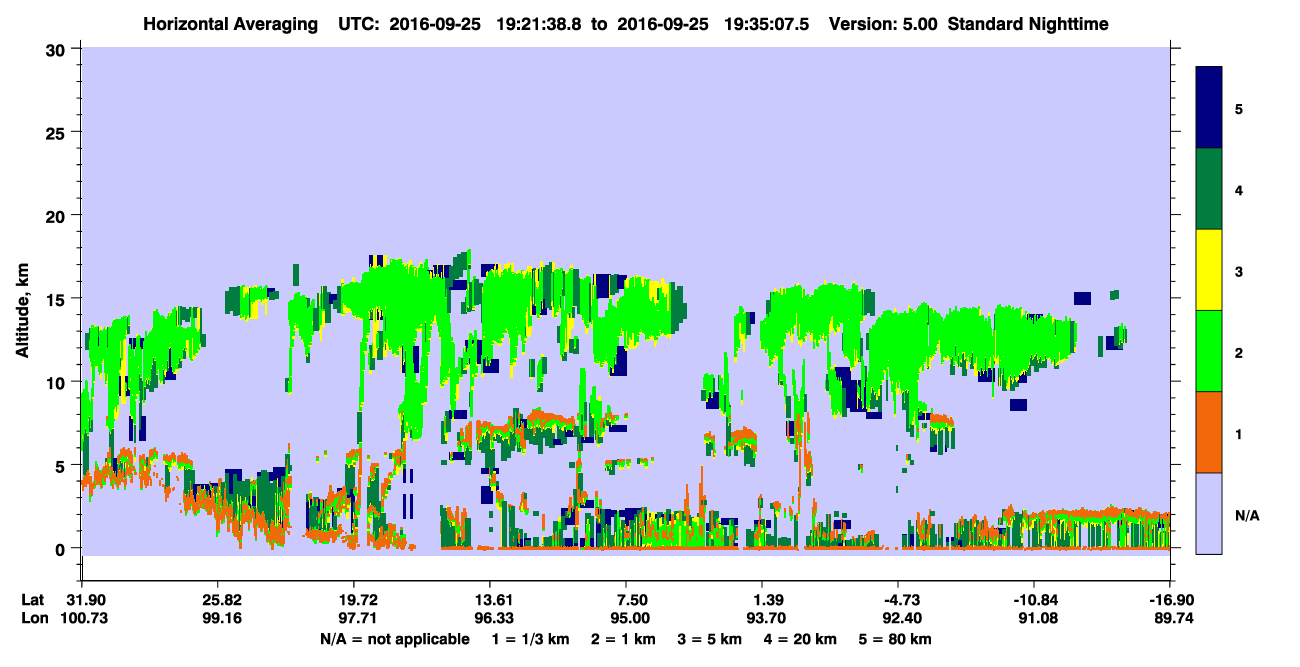Click the dark green level 4 colorbar segment
1300x667 pixels.
1209,189
